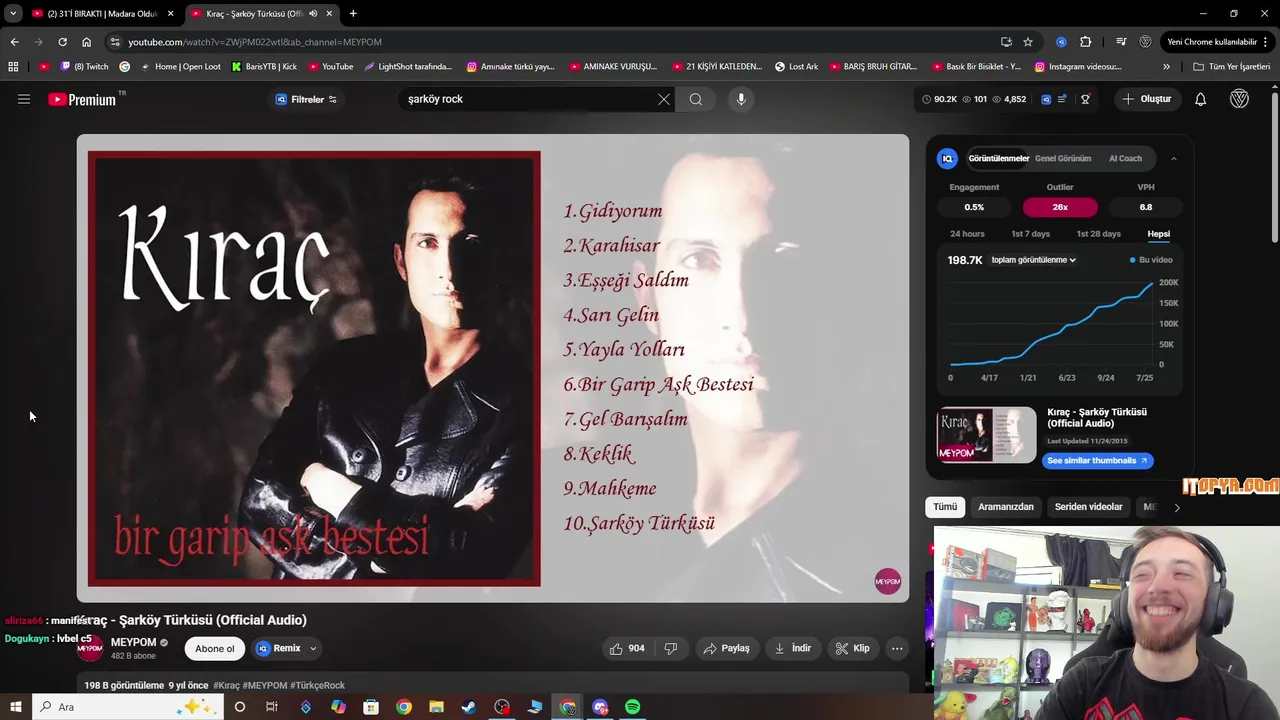
Task: Select the Seriden videolar chip
Action: pos(1088,507)
